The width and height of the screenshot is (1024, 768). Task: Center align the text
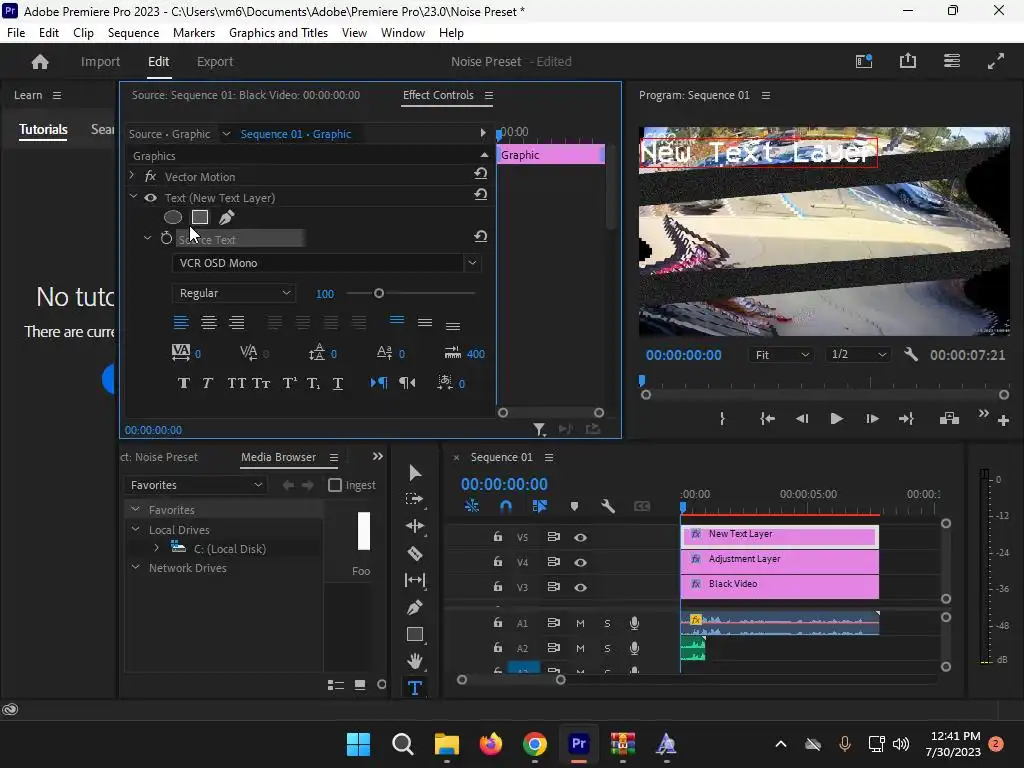(209, 322)
